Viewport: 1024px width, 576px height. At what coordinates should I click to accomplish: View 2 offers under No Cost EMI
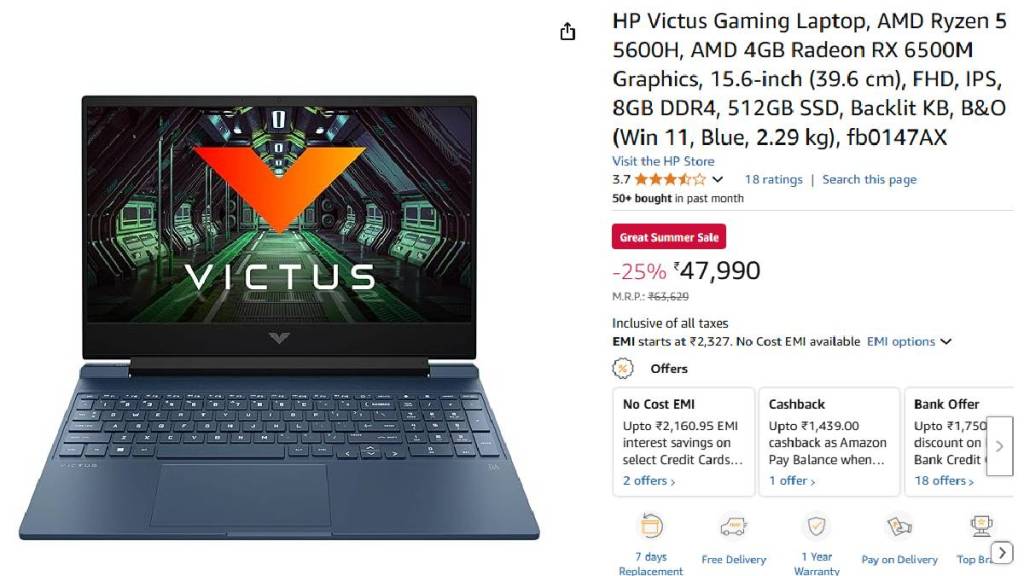(x=648, y=481)
